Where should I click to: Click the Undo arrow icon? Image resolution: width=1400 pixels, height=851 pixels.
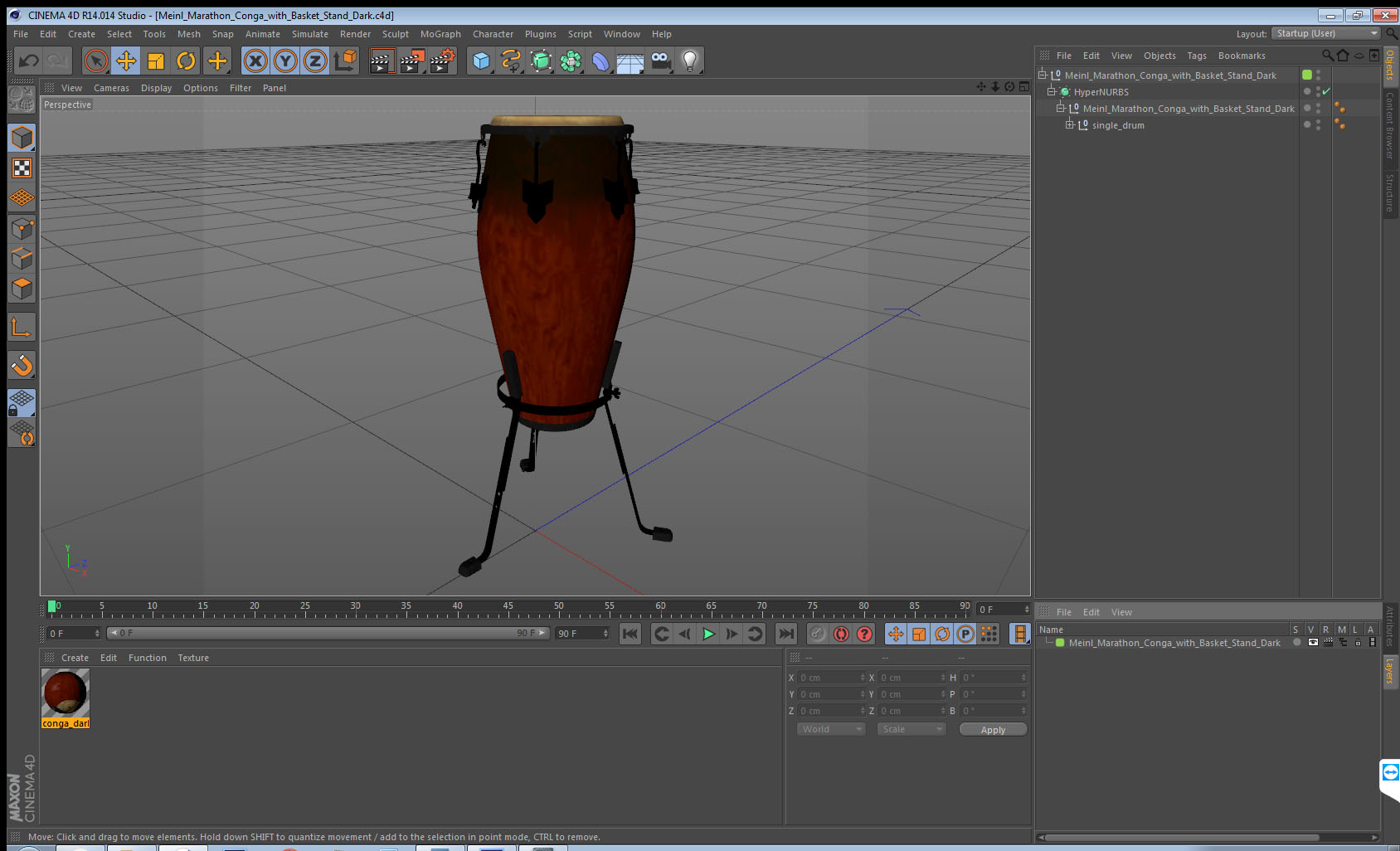point(29,61)
